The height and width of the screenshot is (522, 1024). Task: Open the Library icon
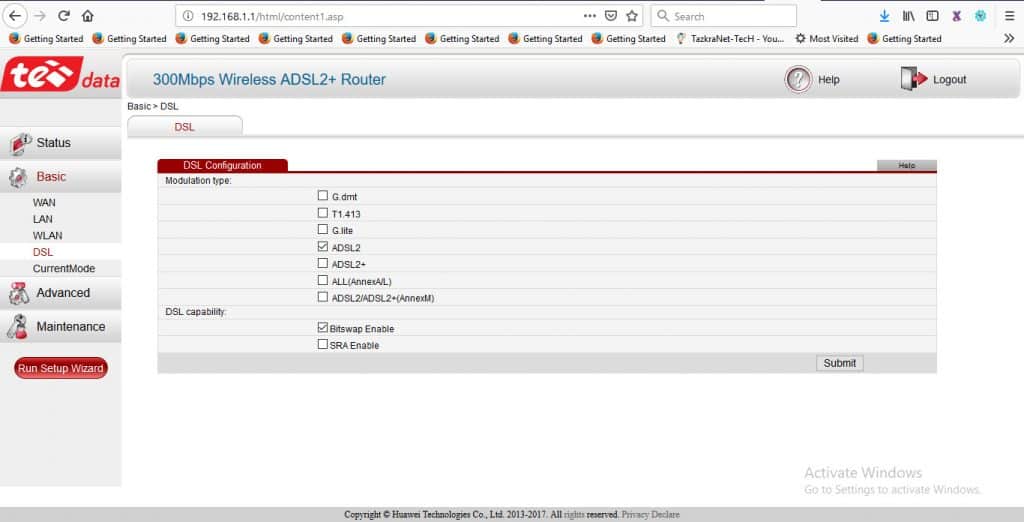(x=908, y=16)
